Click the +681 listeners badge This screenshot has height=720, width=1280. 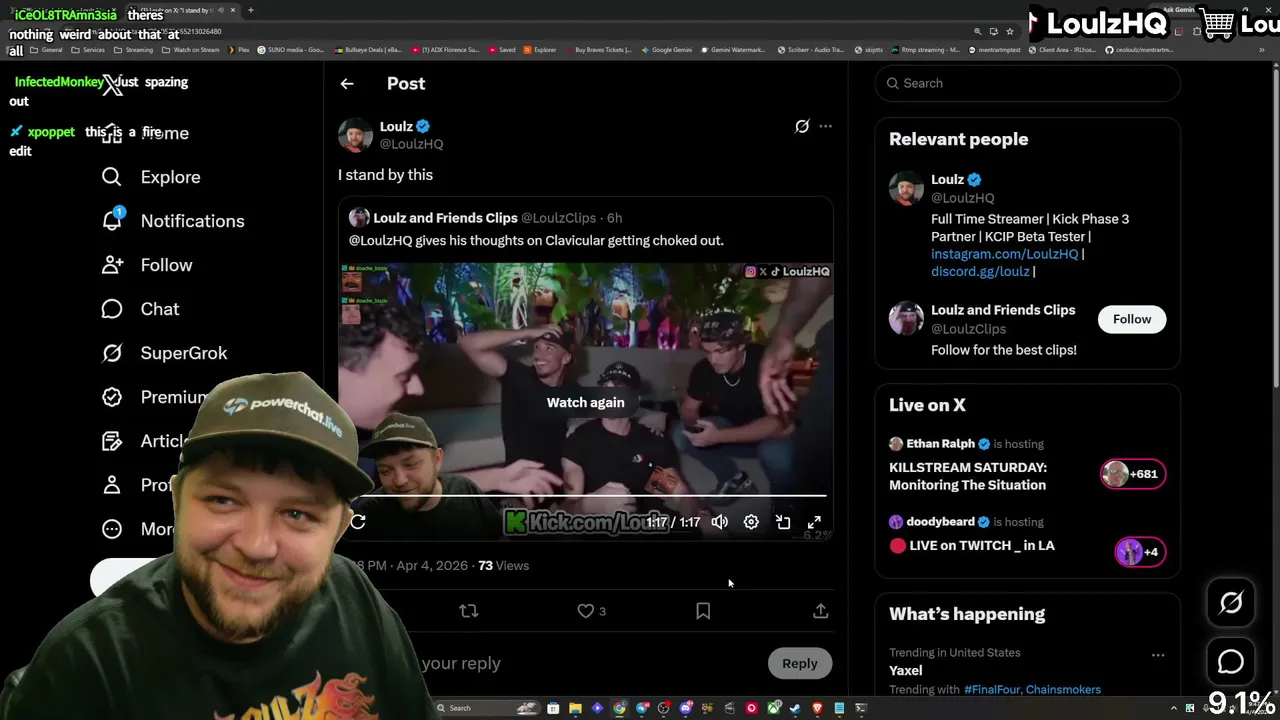(1133, 474)
